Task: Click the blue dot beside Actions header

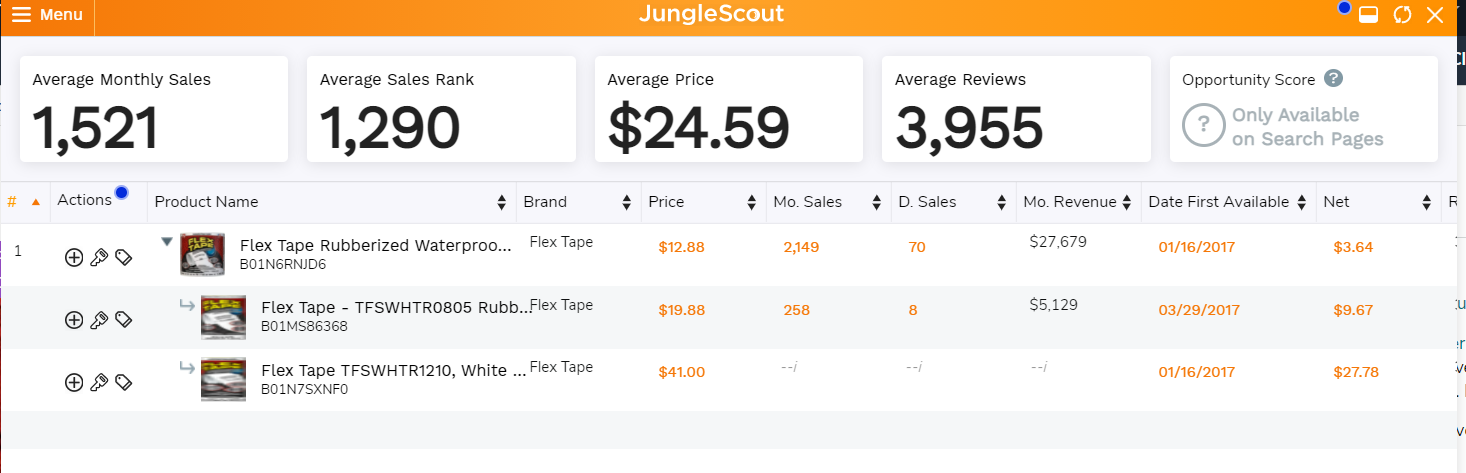Action: point(121,192)
